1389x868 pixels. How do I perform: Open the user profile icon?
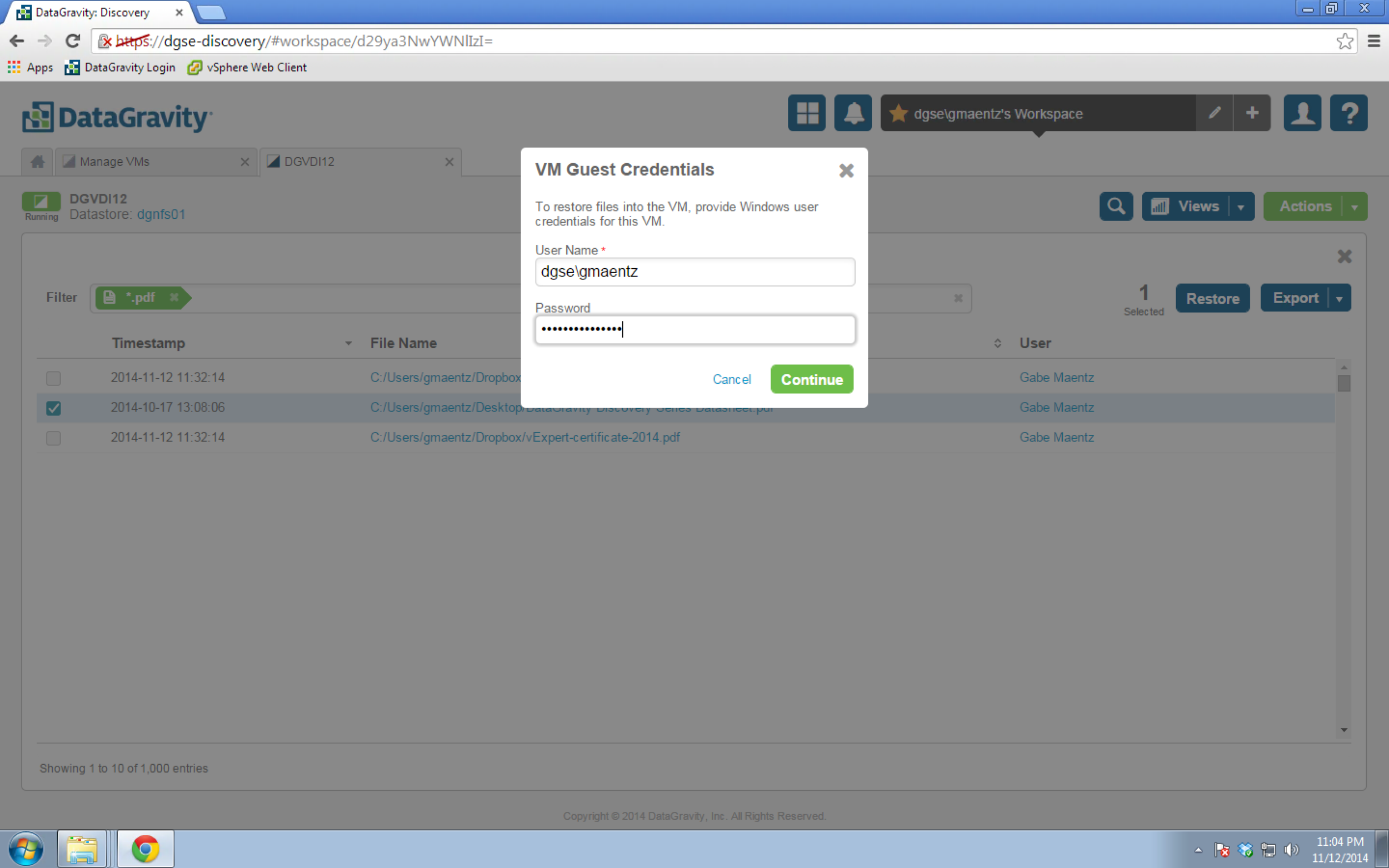pos(1302,113)
